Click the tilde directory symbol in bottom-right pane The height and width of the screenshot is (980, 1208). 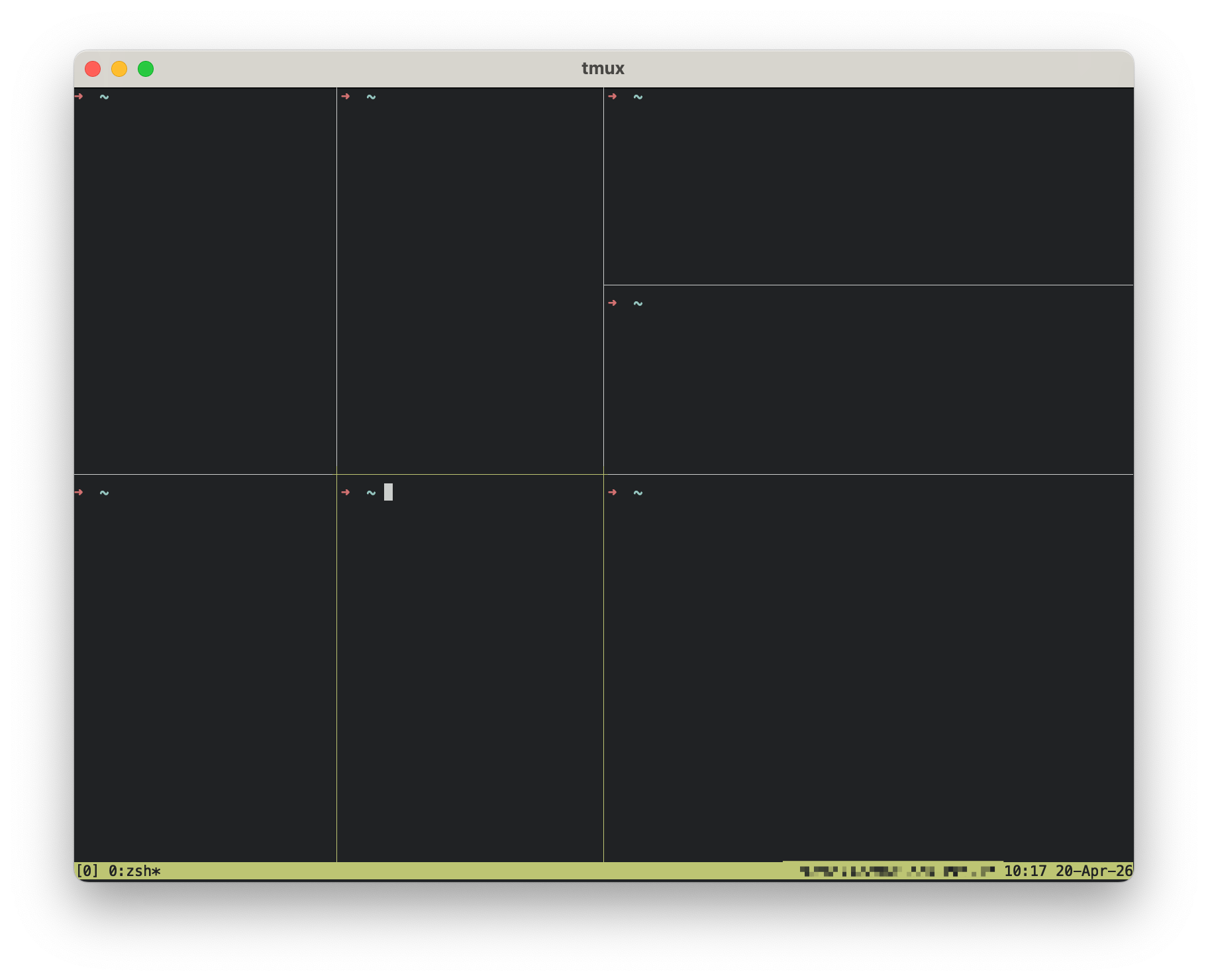(x=638, y=493)
